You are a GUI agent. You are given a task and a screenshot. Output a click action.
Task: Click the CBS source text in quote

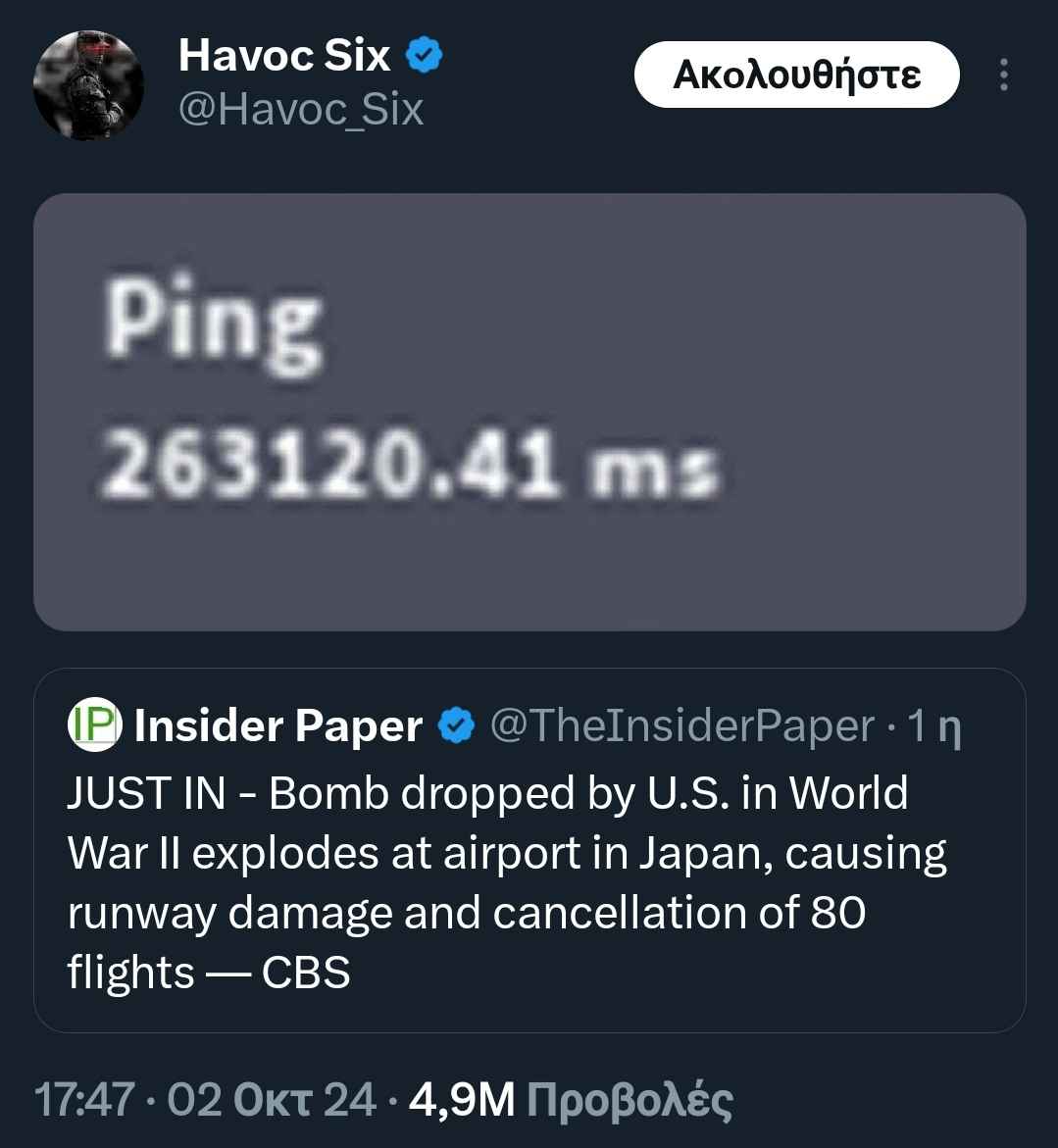tap(306, 973)
